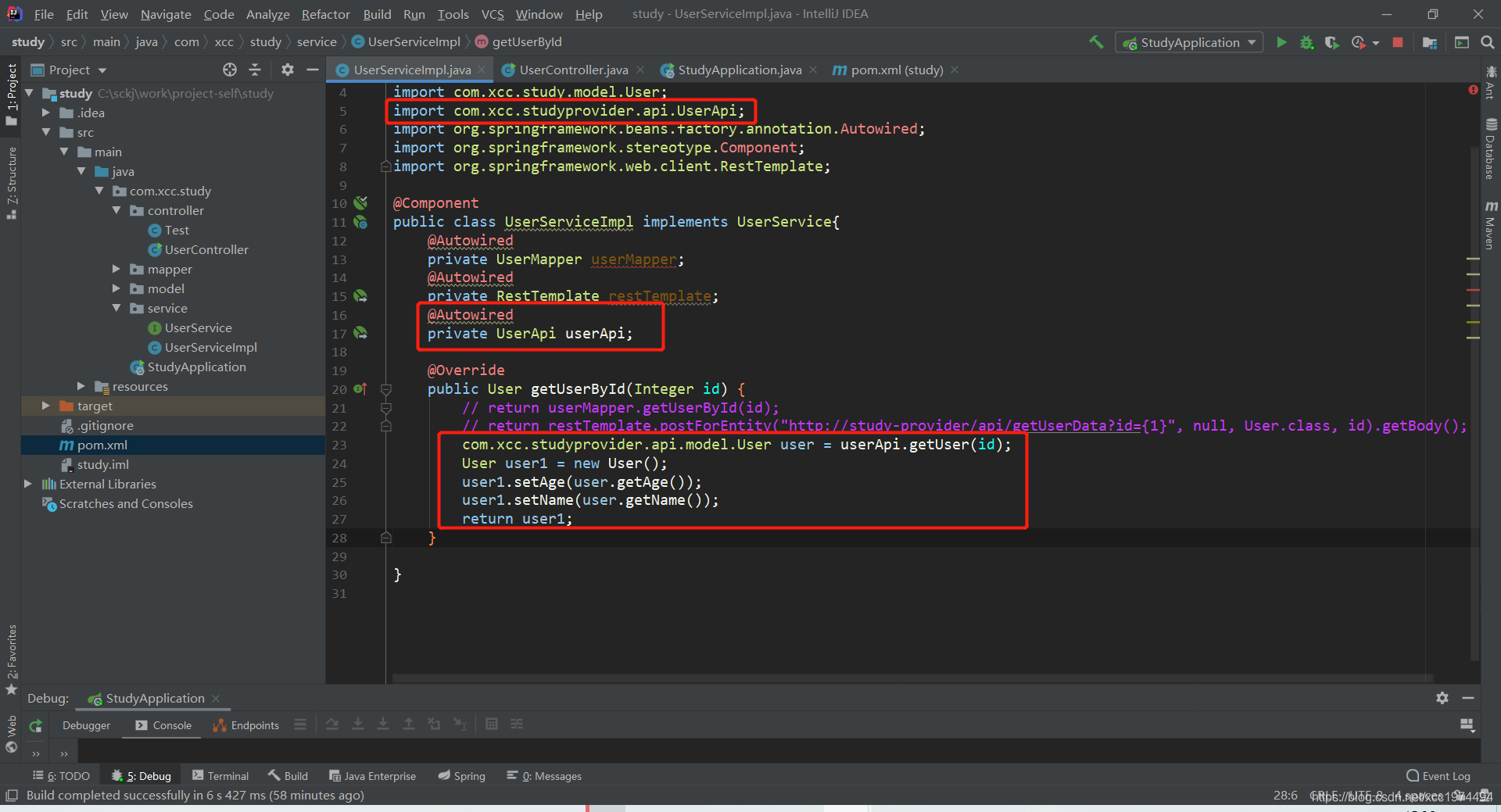Click the override gutter icon on line 20
The width and height of the screenshot is (1501, 812).
click(x=360, y=389)
